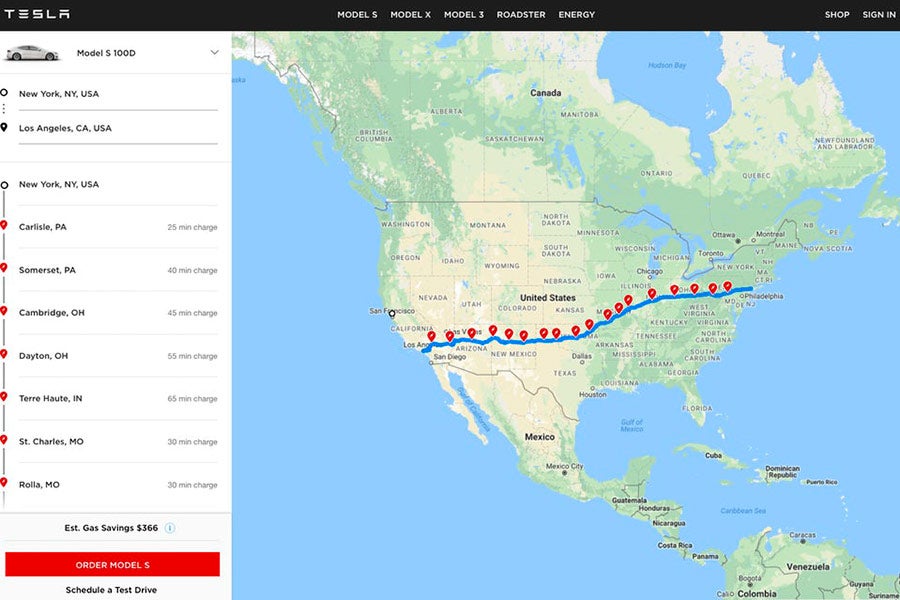Expand the Model S 100D vehicle dropdown
The image size is (900, 600).
tap(214, 52)
